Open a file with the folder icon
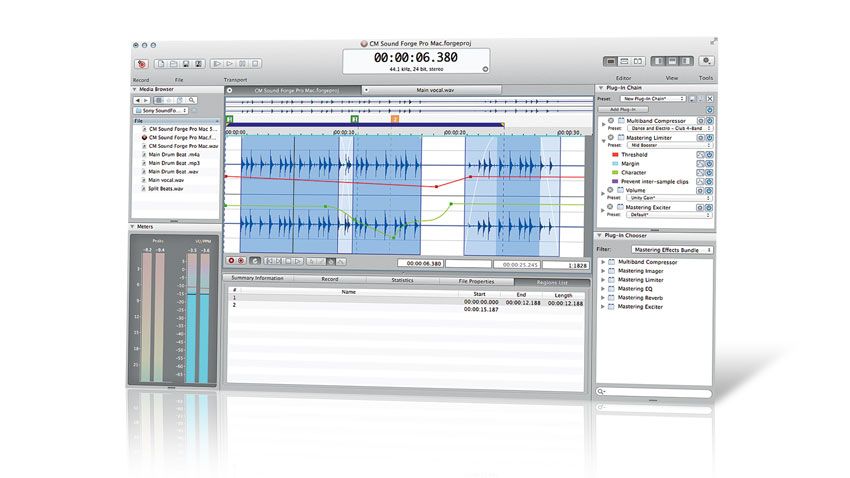Screen dimensions: 850x478 [173, 64]
